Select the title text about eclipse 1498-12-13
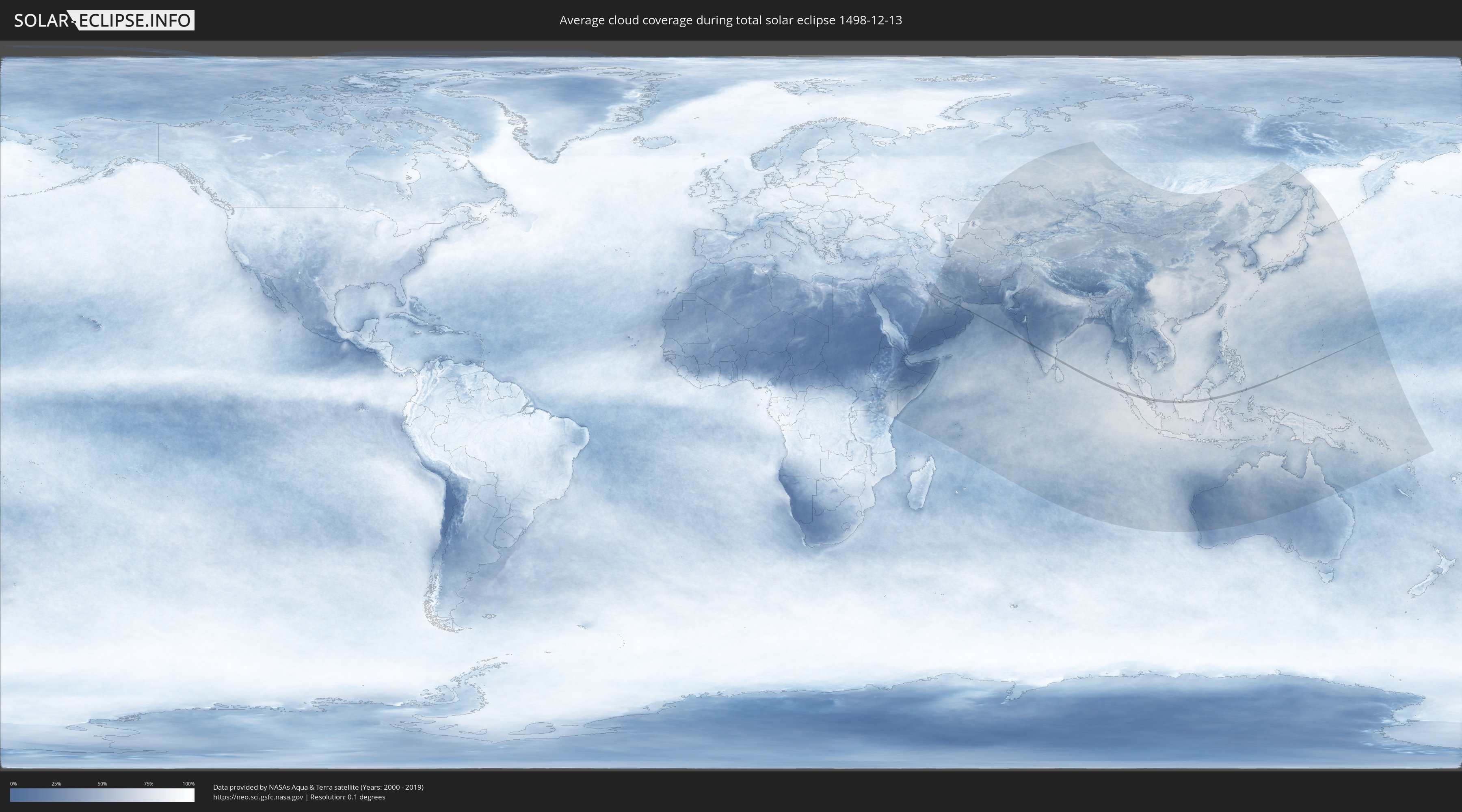Image resolution: width=1462 pixels, height=812 pixels. tap(731, 20)
